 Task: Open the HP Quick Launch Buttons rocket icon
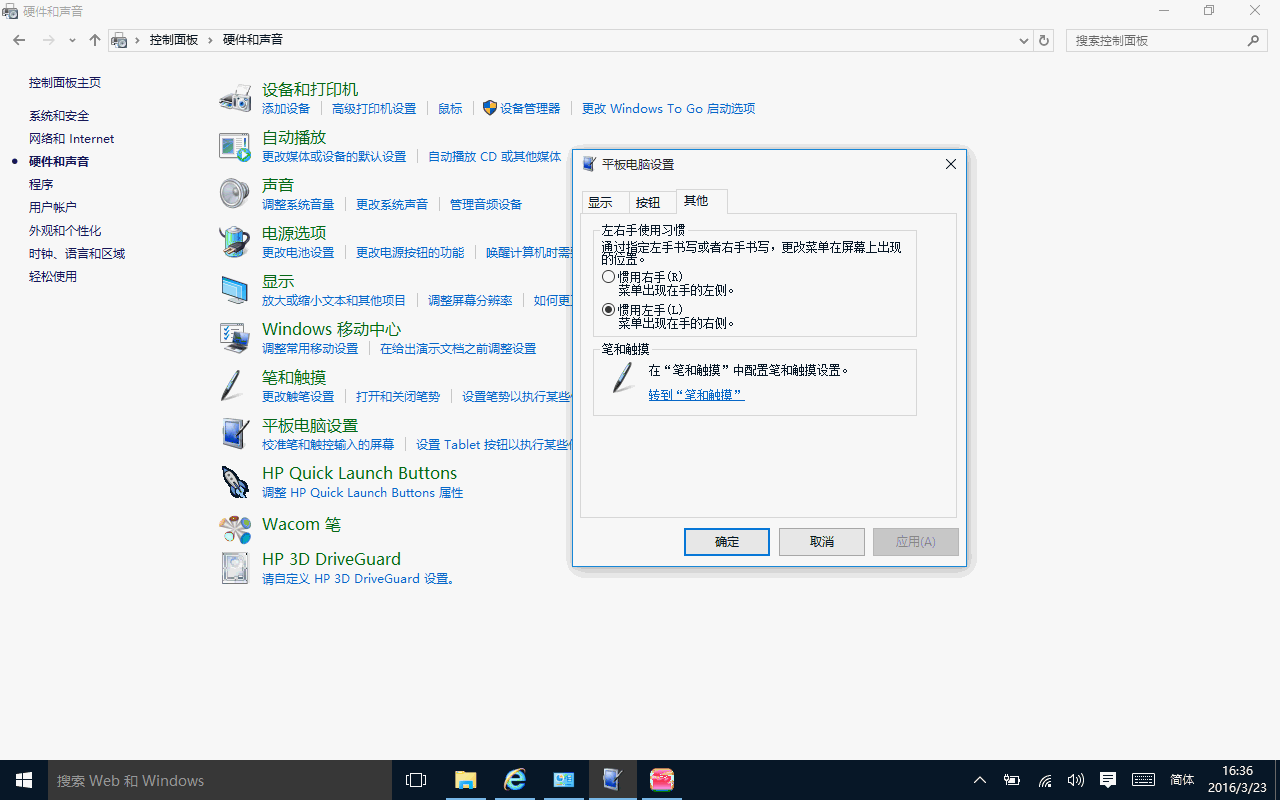235,482
